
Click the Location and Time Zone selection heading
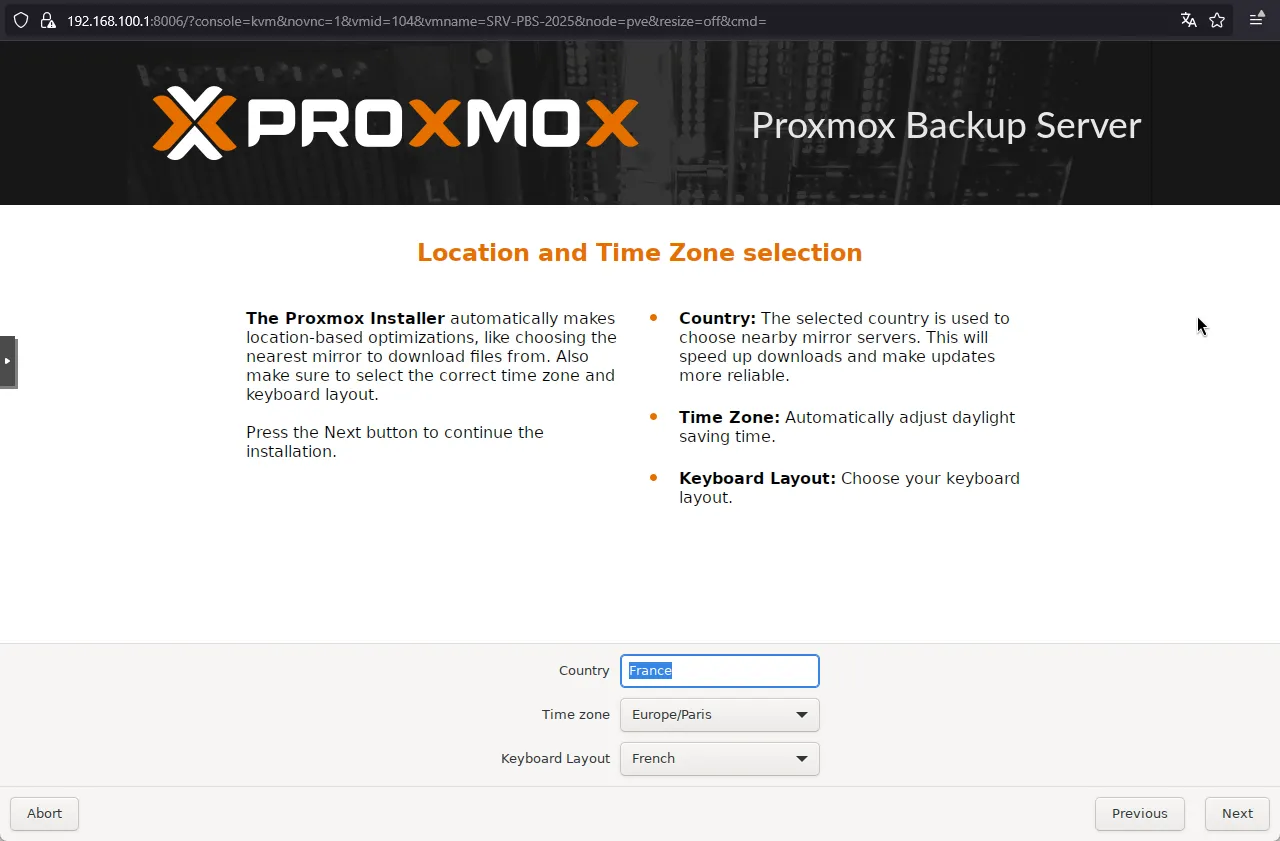point(640,253)
